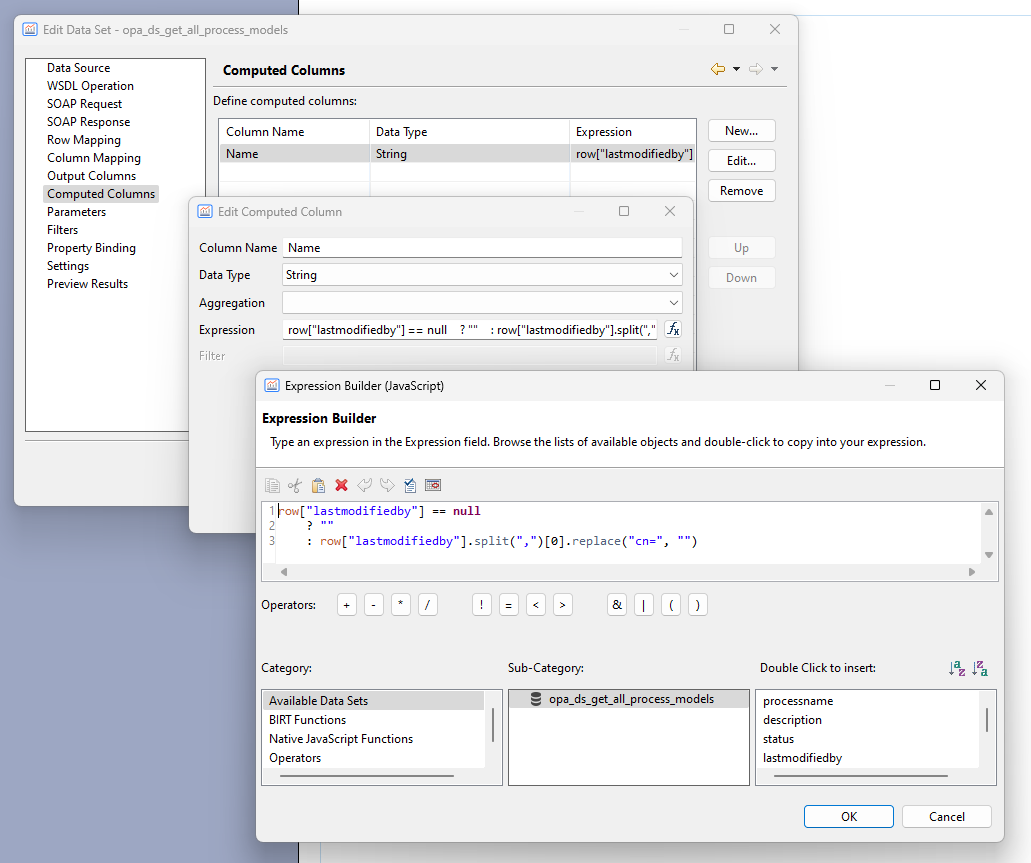
Task: Expand the back navigation history dropdown arrow
Action: [x=736, y=69]
